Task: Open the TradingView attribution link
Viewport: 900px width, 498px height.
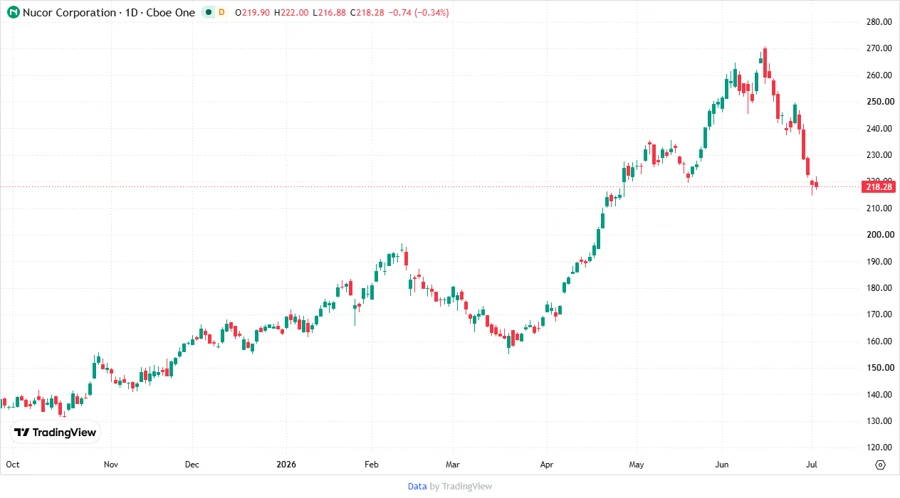Action: [467, 487]
